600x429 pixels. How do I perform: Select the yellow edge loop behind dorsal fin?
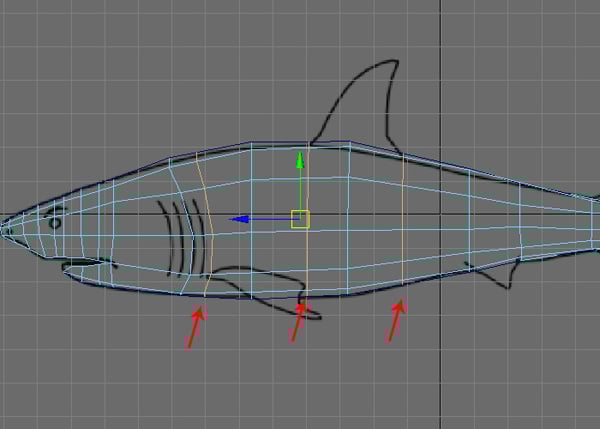403,219
